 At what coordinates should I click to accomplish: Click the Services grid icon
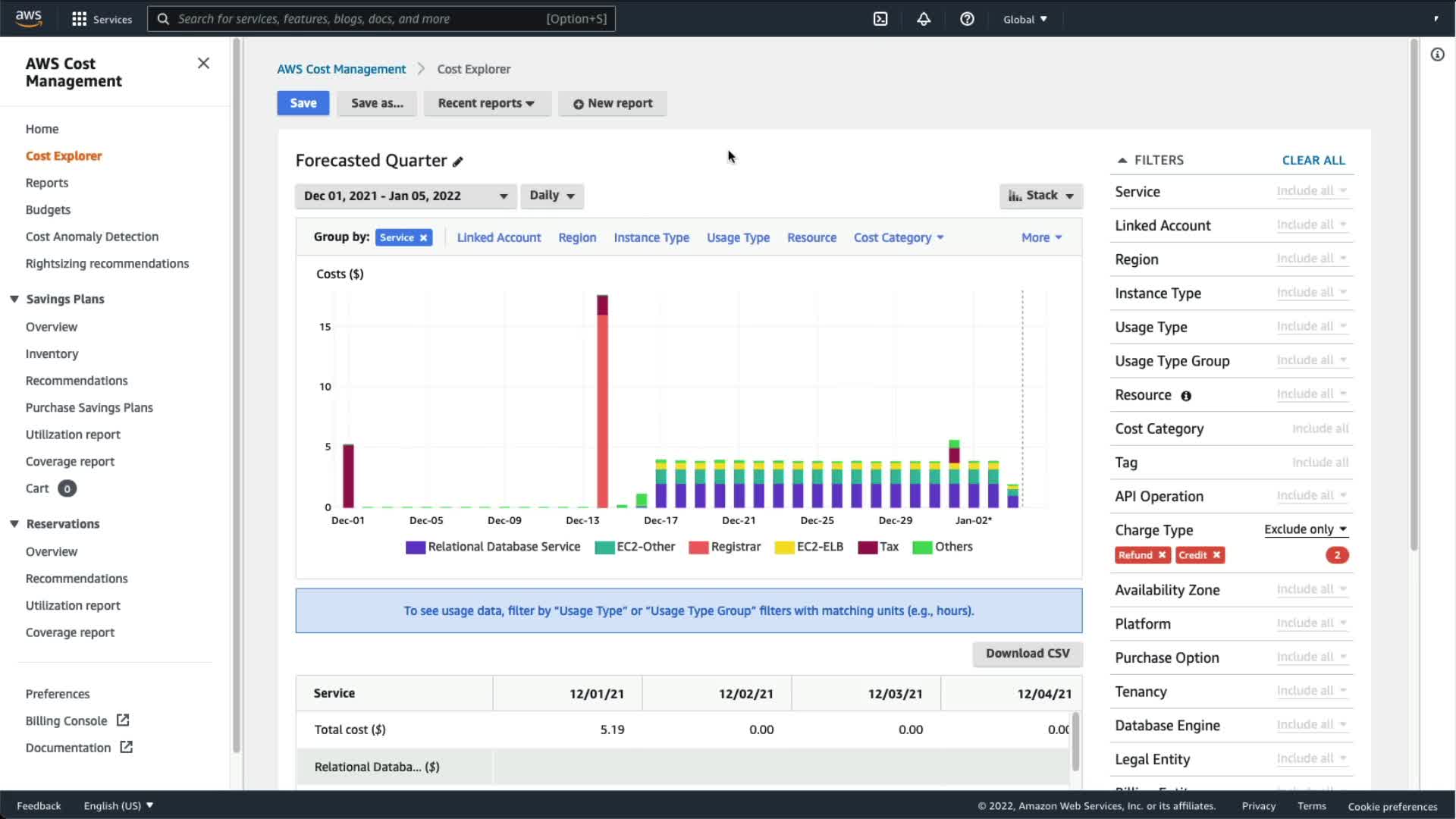[79, 19]
